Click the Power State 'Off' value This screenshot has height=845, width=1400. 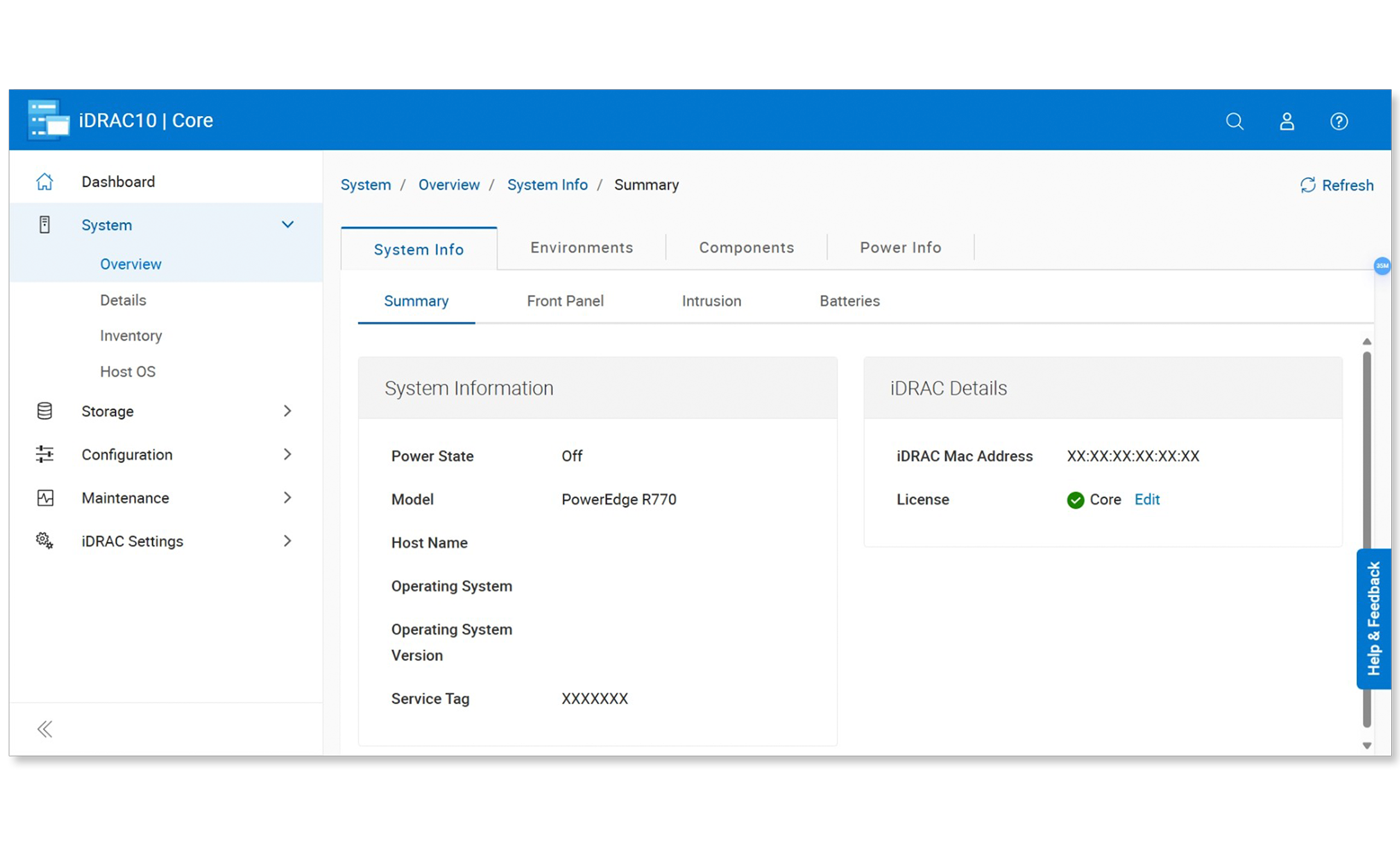pos(571,456)
